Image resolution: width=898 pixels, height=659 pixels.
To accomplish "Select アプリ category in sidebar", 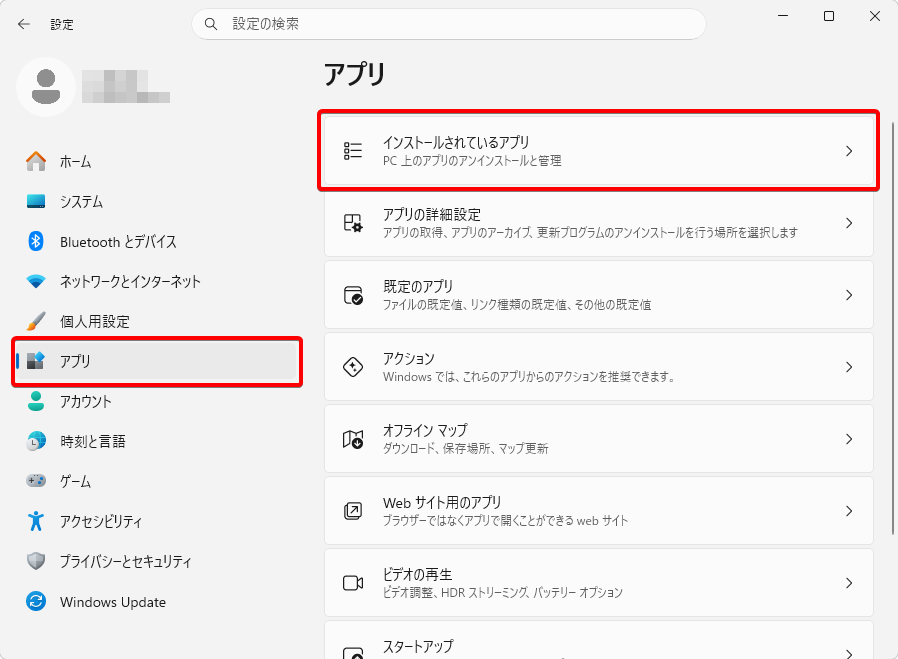I will [156, 361].
